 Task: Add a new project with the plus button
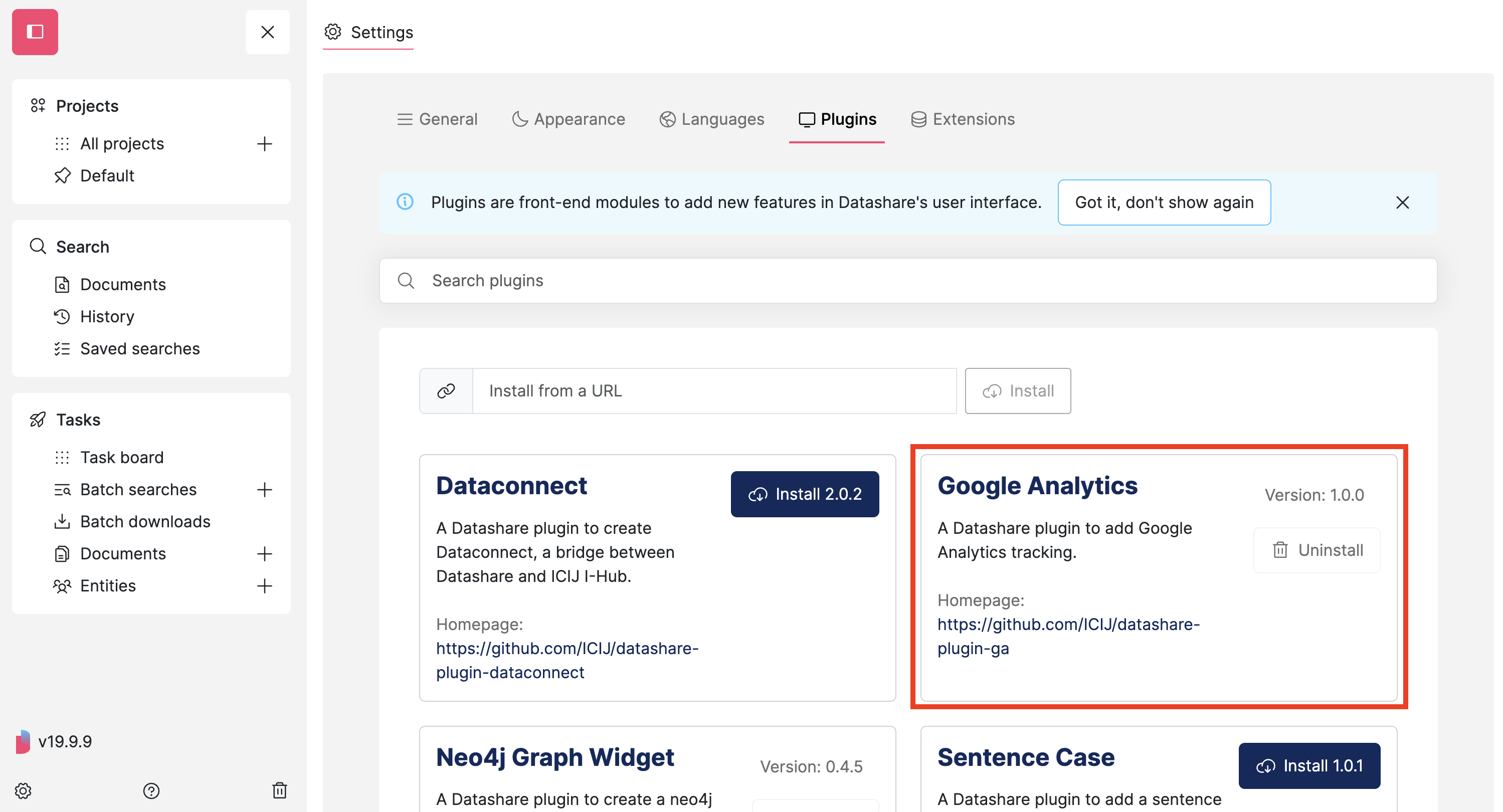tap(264, 143)
